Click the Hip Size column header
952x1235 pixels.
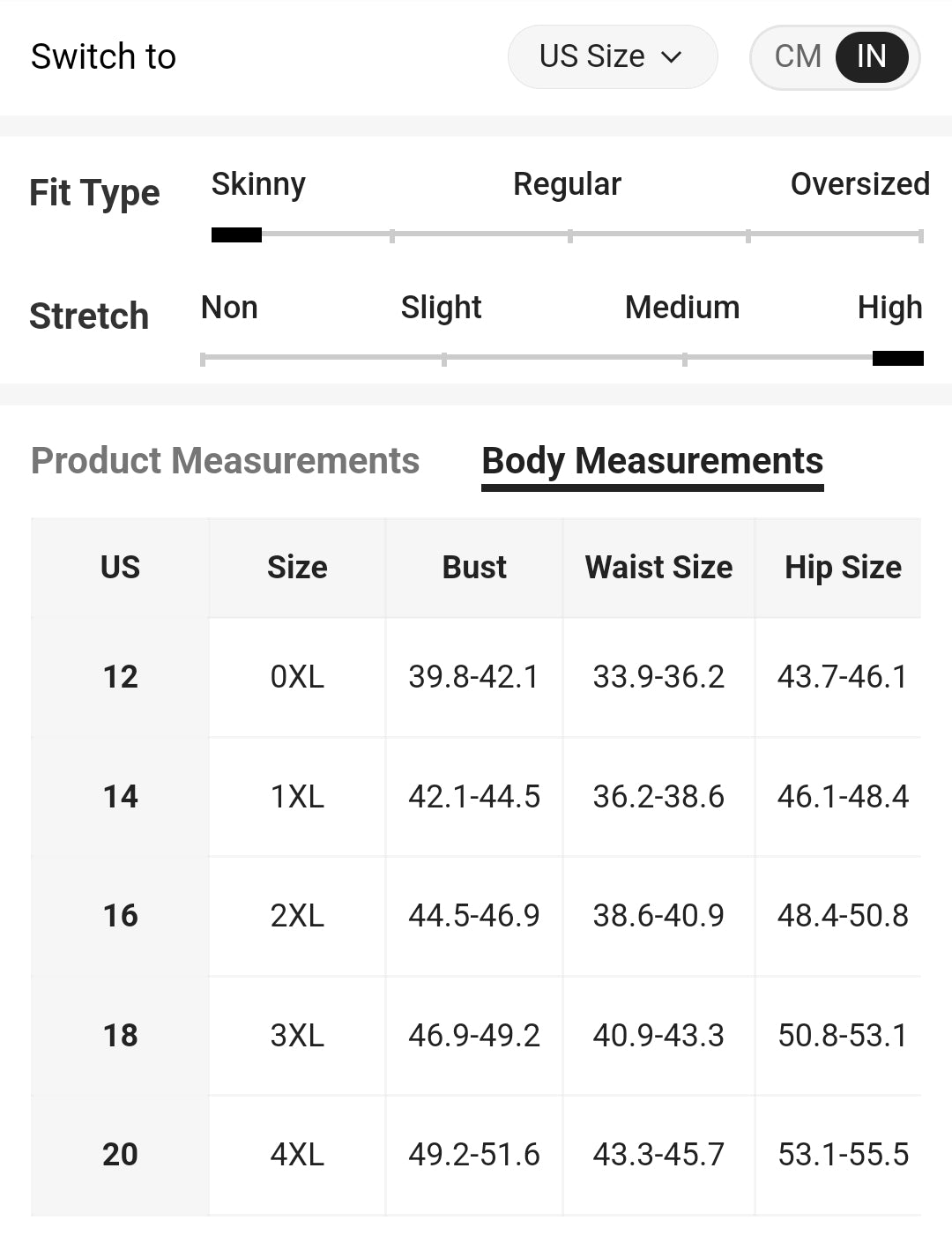[843, 567]
